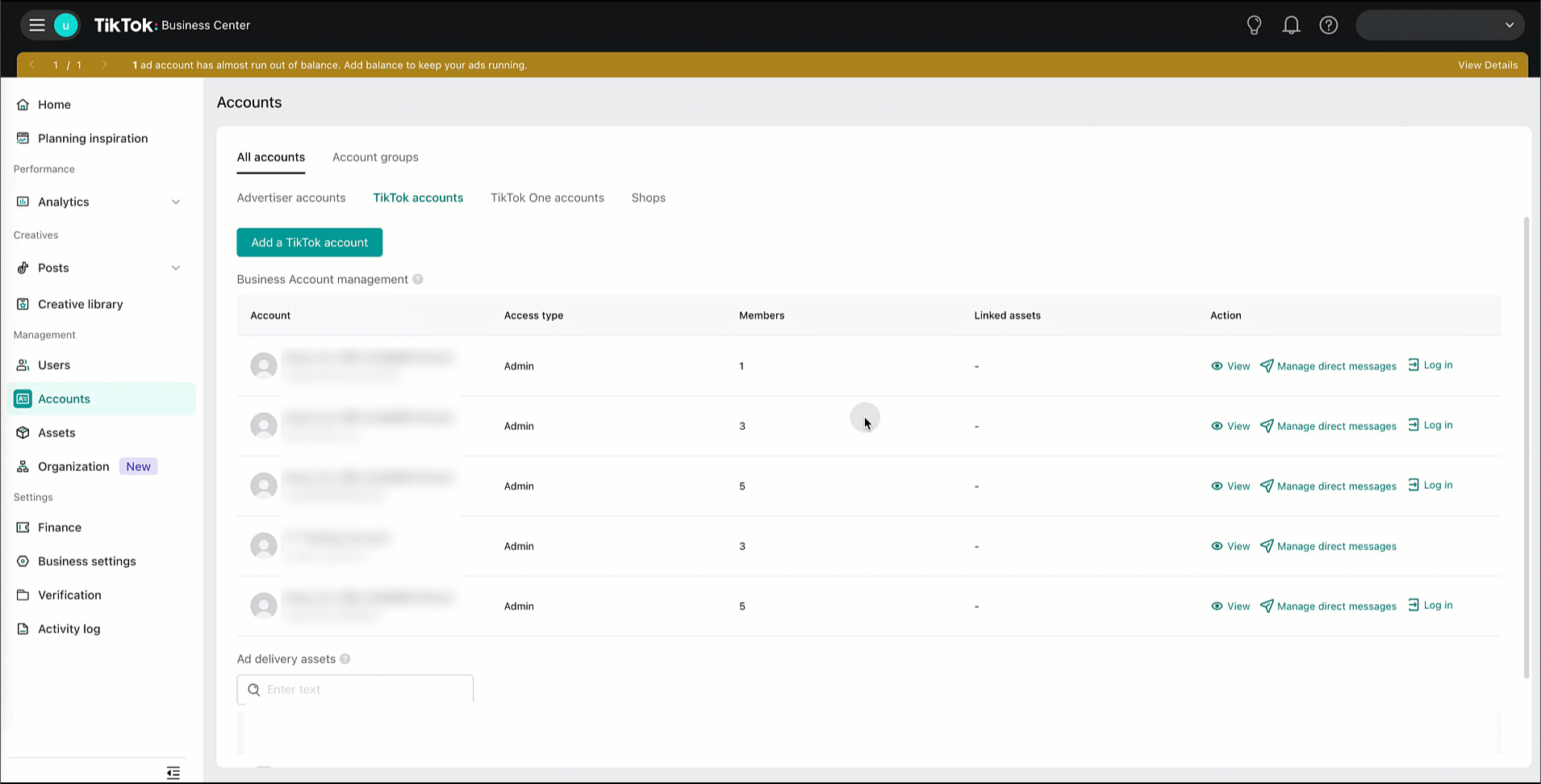Log in to second account row

pyautogui.click(x=1430, y=425)
